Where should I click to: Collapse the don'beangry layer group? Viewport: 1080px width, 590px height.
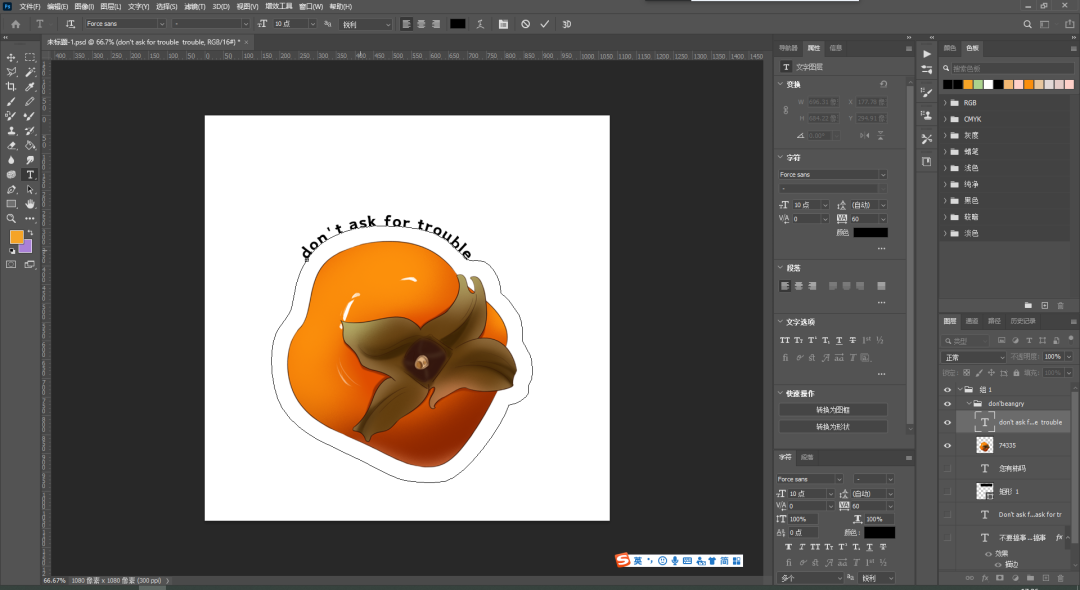pyautogui.click(x=967, y=404)
